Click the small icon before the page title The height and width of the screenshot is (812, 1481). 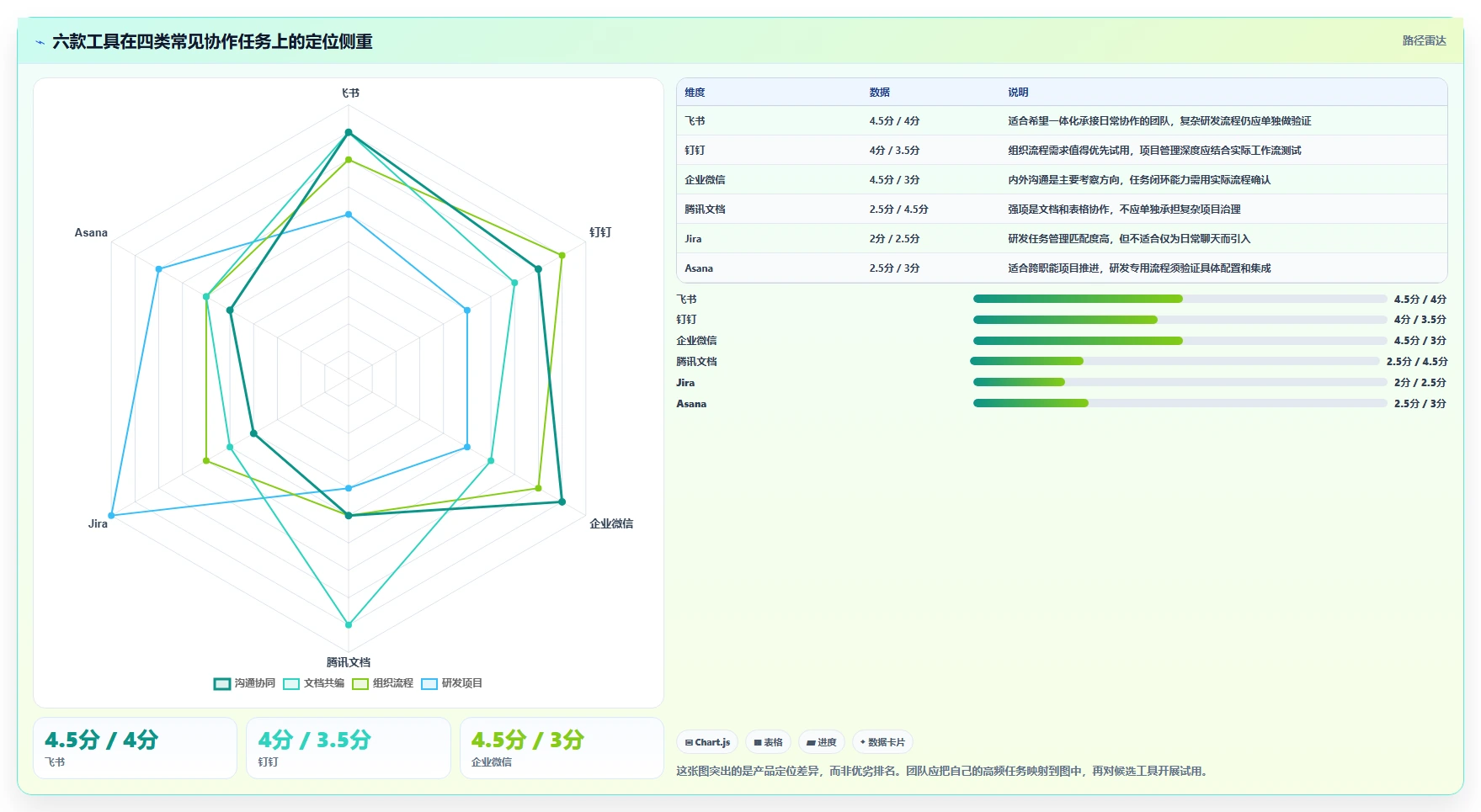pos(40,42)
